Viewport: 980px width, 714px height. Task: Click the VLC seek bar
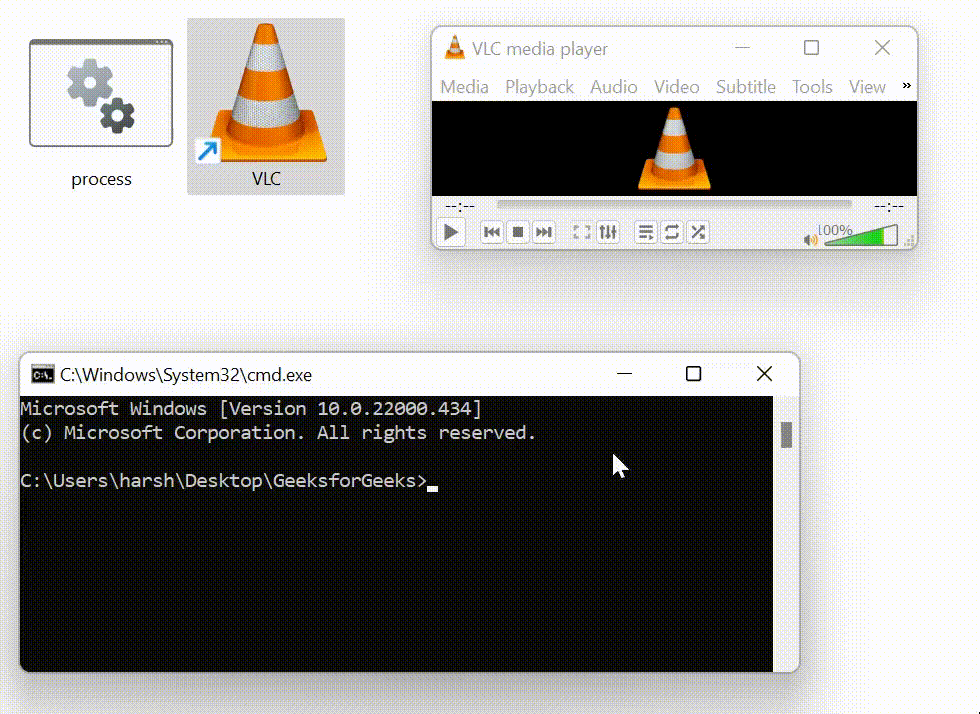pyautogui.click(x=674, y=204)
